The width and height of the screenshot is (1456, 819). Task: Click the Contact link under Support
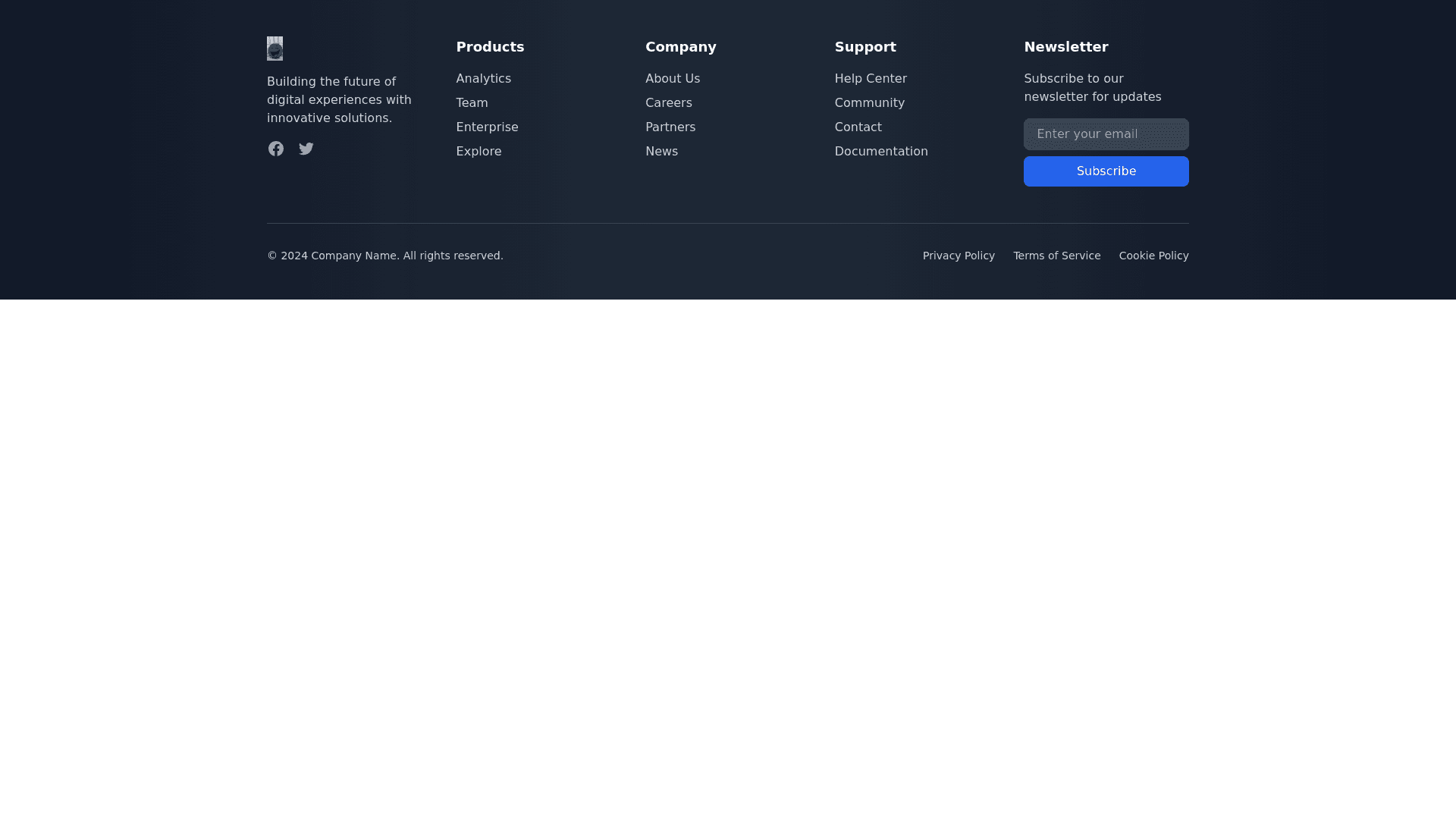[858, 127]
